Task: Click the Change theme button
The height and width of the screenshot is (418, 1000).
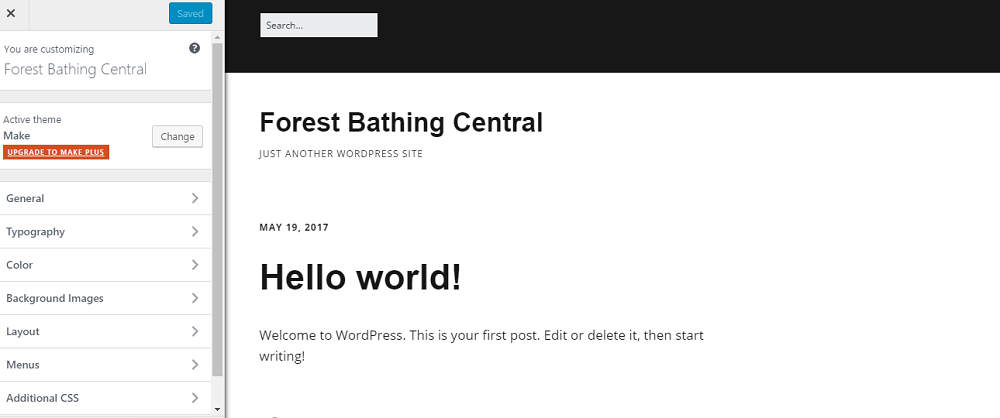Action: tap(177, 137)
